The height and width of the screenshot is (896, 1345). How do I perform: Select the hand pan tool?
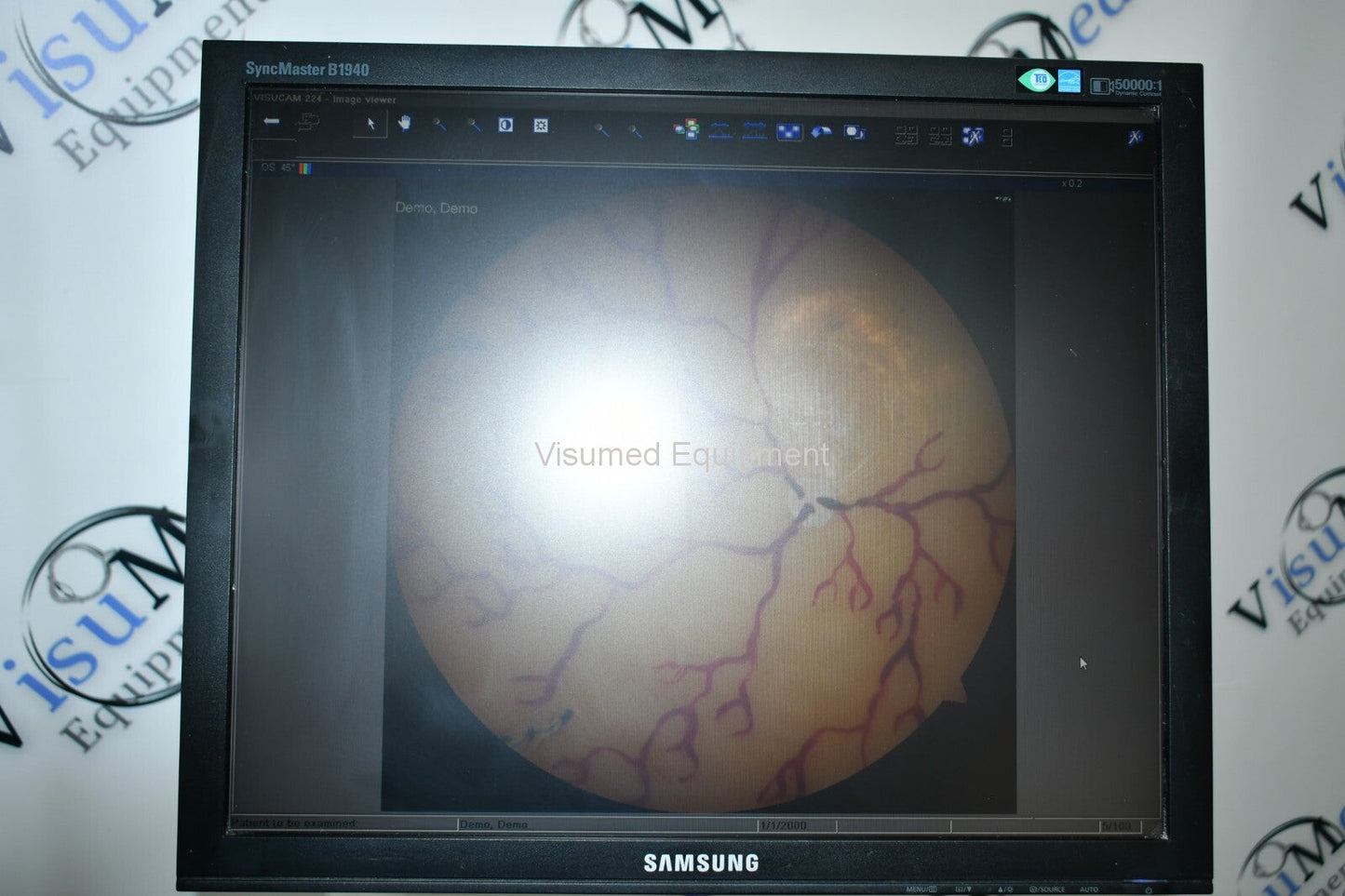[404, 124]
